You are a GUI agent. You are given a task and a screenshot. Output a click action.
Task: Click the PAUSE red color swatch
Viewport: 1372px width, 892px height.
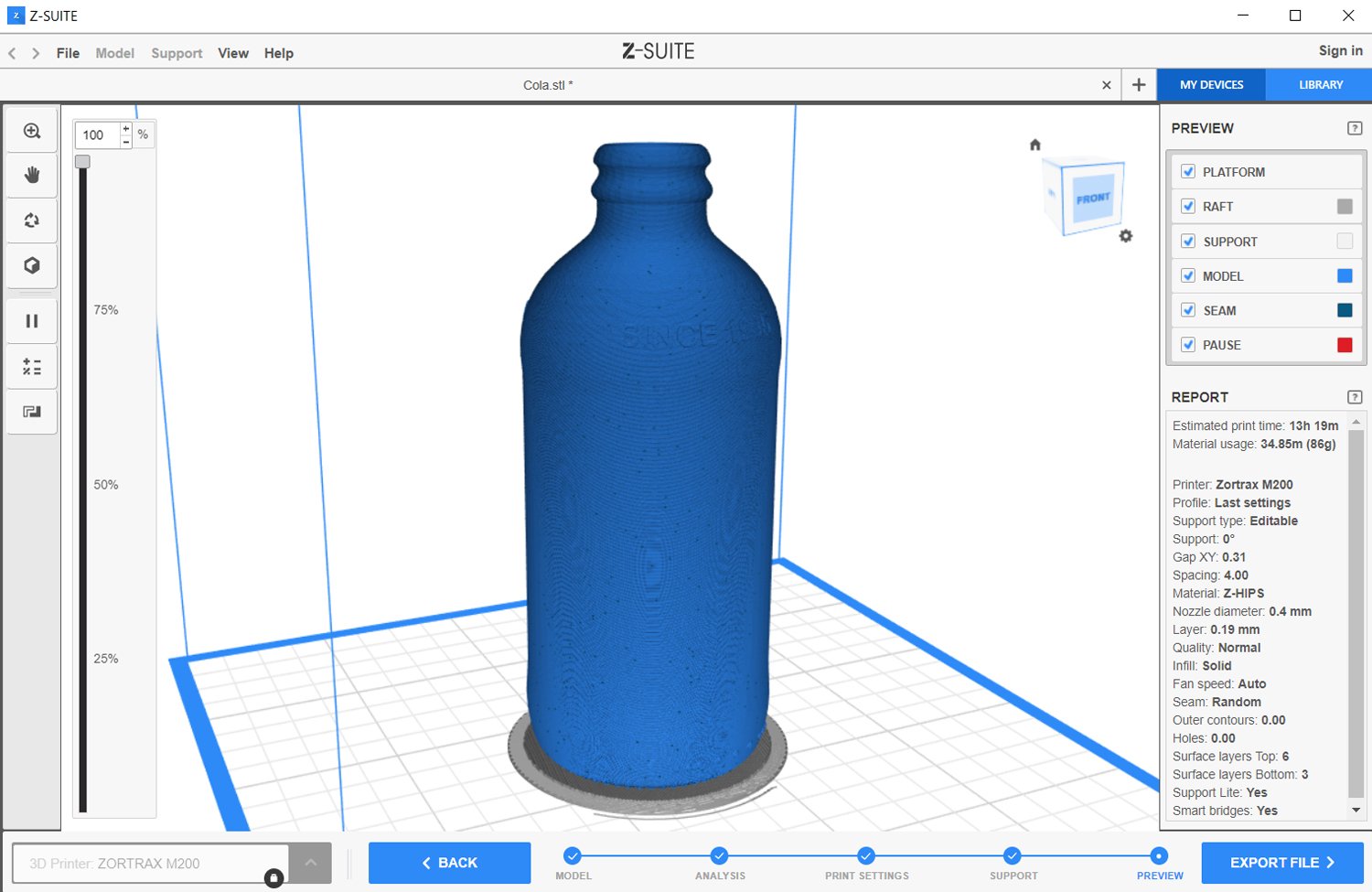1345,345
